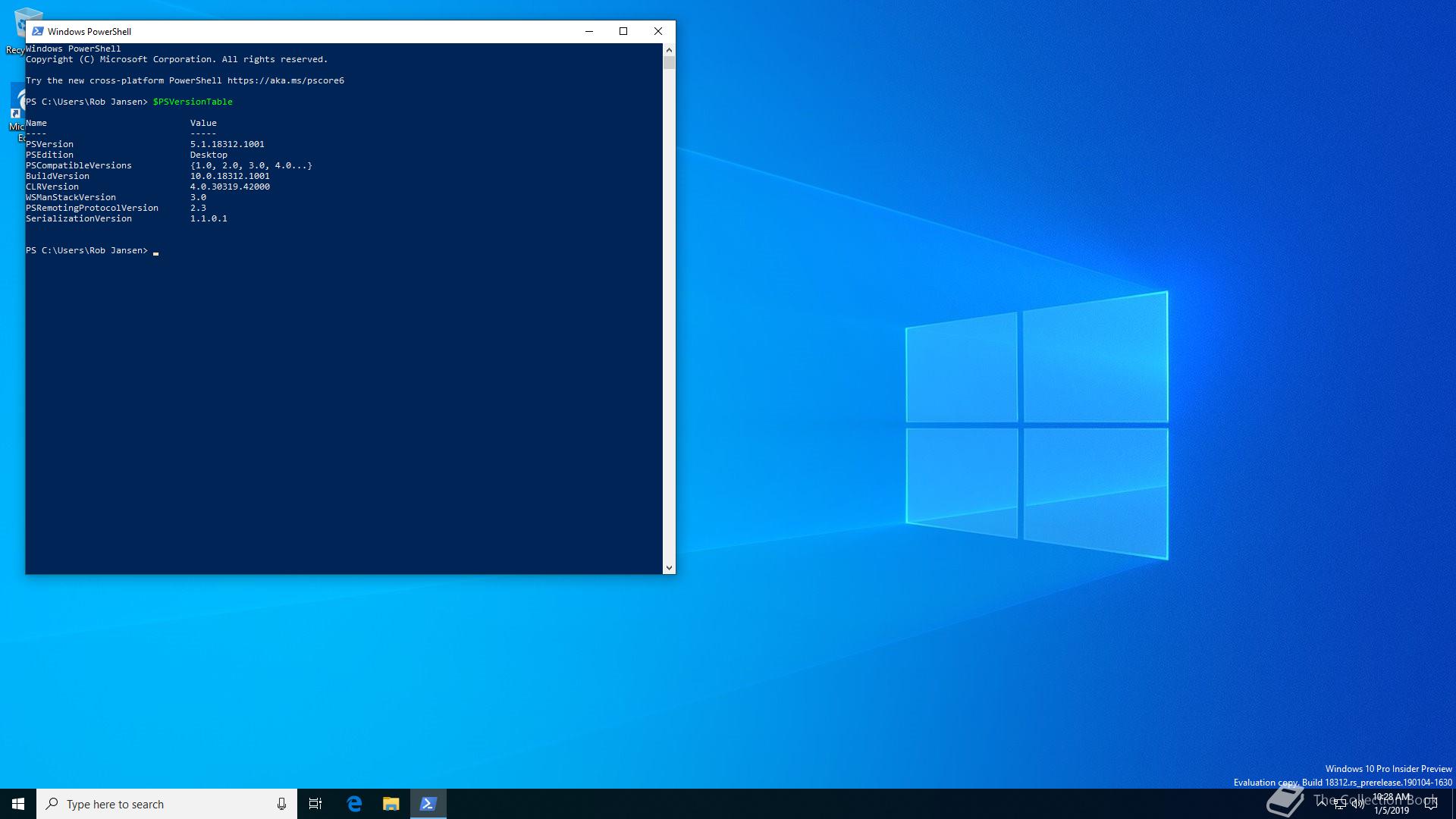
Task: Click the BuildVersion value 10.0.18312.1001
Action: click(230, 176)
